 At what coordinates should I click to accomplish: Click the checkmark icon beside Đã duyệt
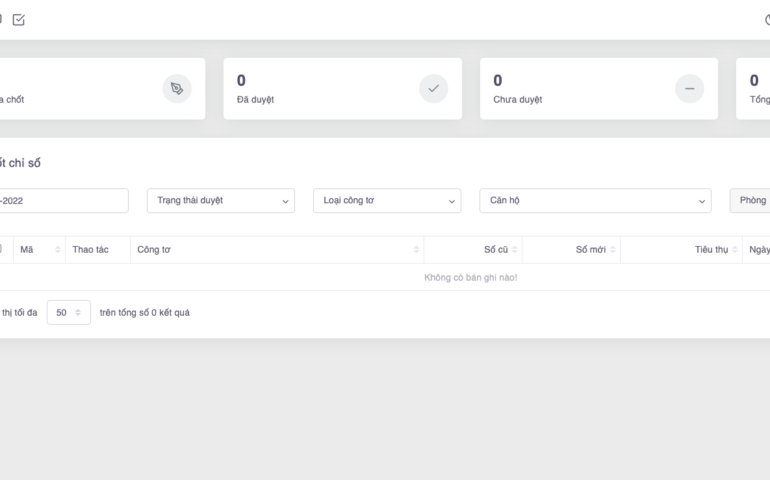pyautogui.click(x=433, y=89)
